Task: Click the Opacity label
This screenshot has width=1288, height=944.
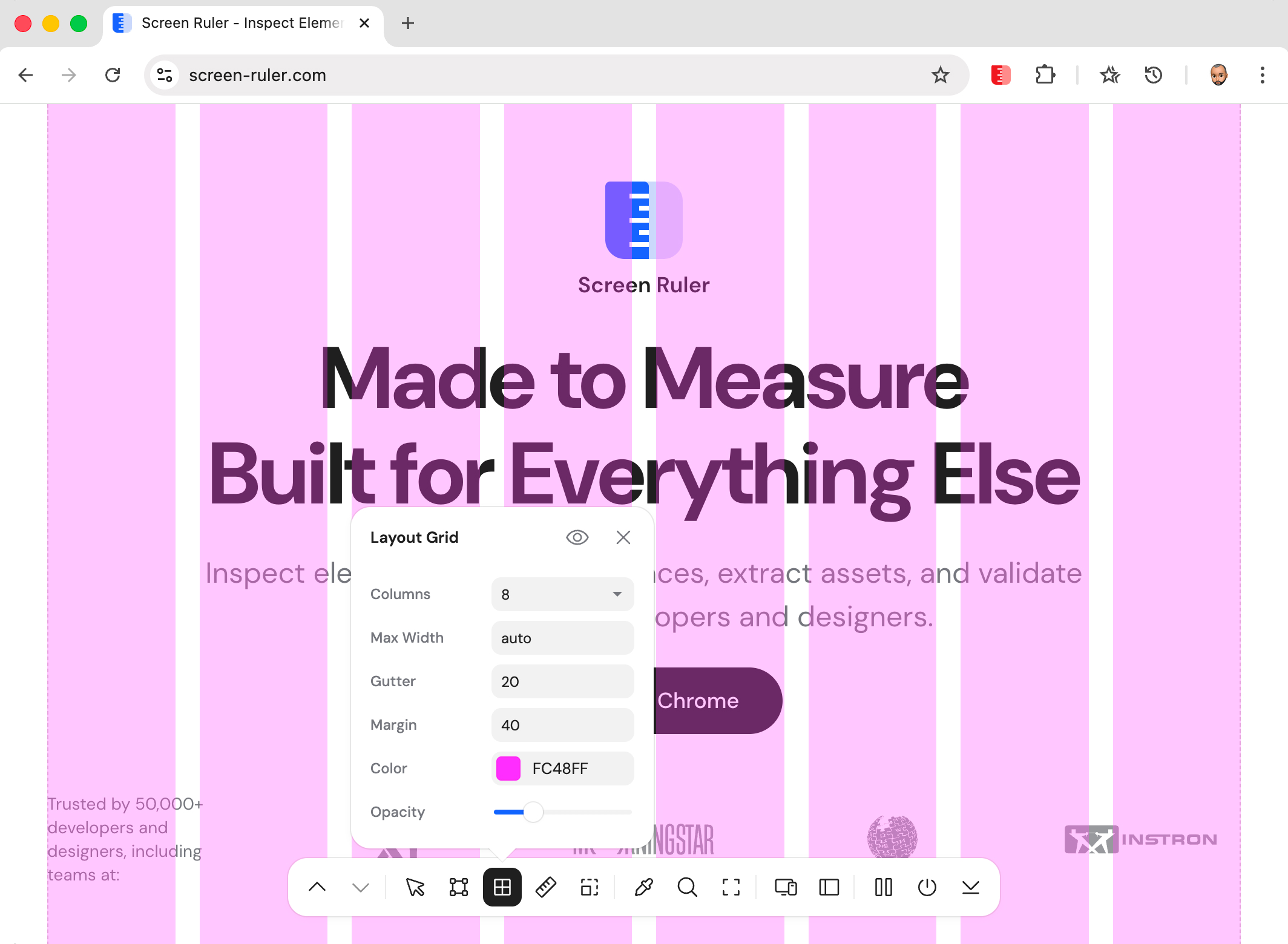Action: pyautogui.click(x=398, y=812)
